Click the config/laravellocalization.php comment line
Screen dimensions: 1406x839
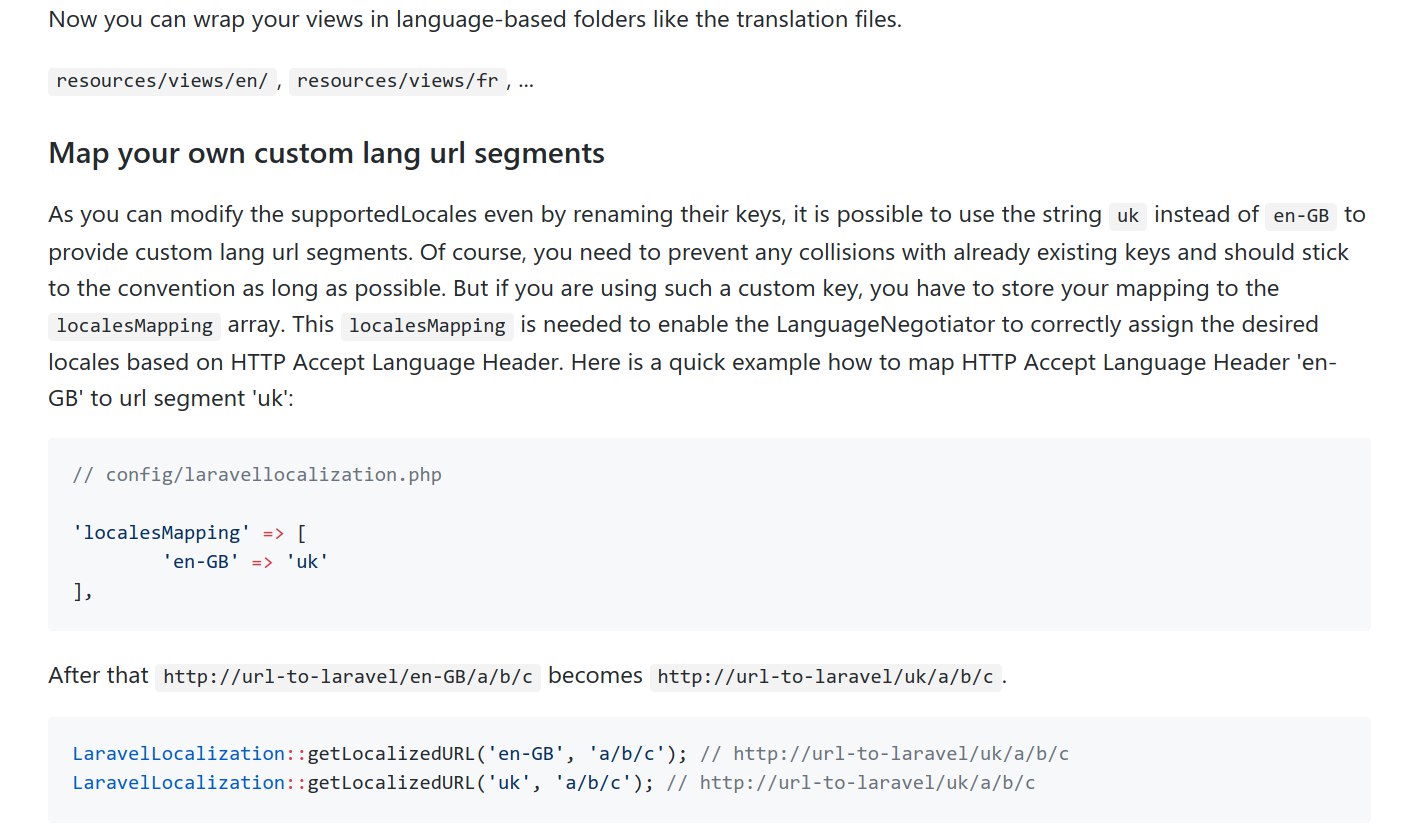pyautogui.click(x=257, y=474)
